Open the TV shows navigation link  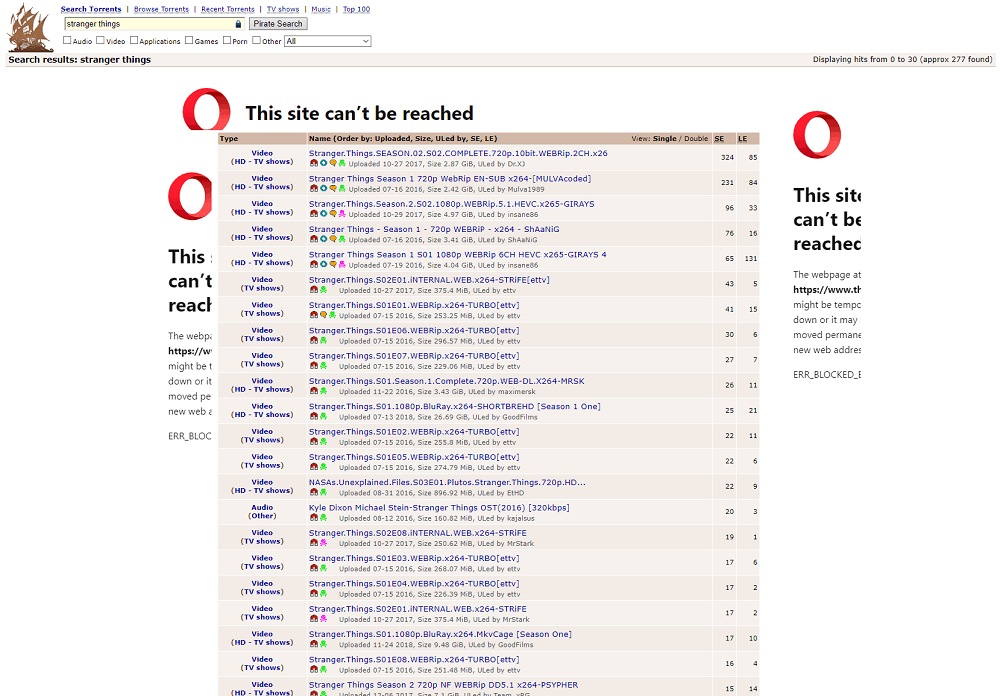pos(283,9)
